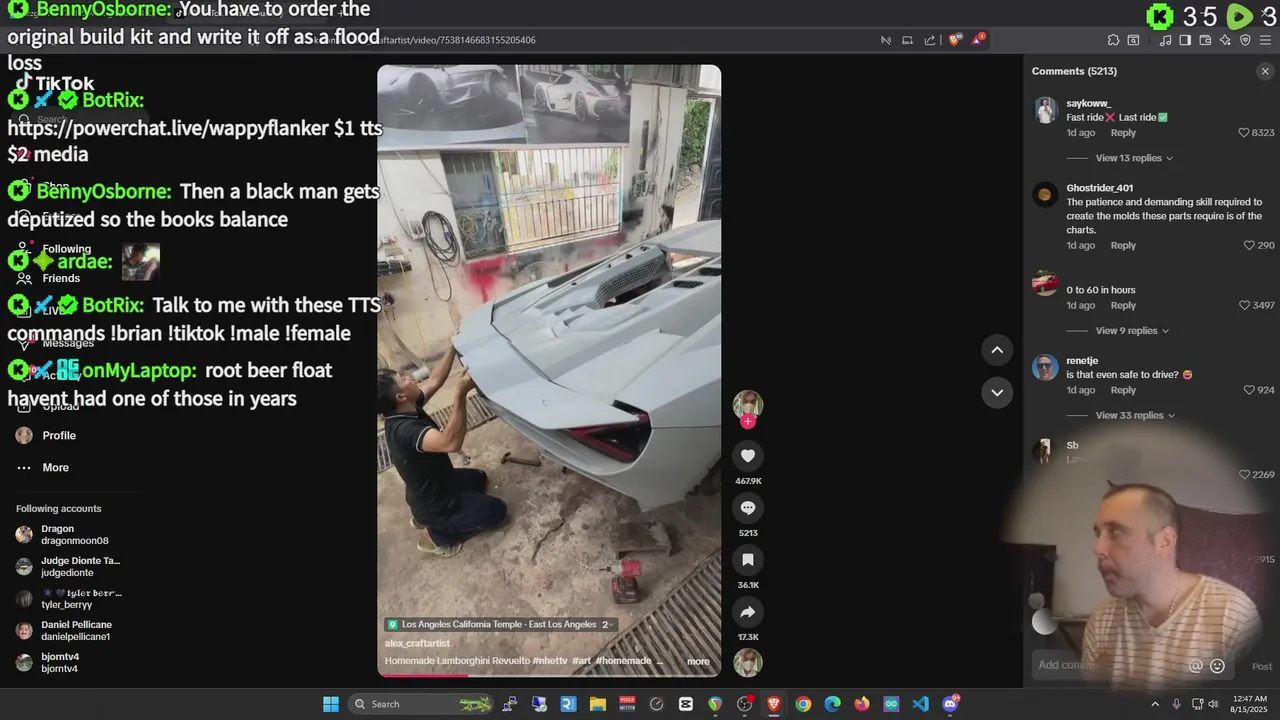Close the Comments panel
This screenshot has width=1280, height=720.
(x=1264, y=71)
